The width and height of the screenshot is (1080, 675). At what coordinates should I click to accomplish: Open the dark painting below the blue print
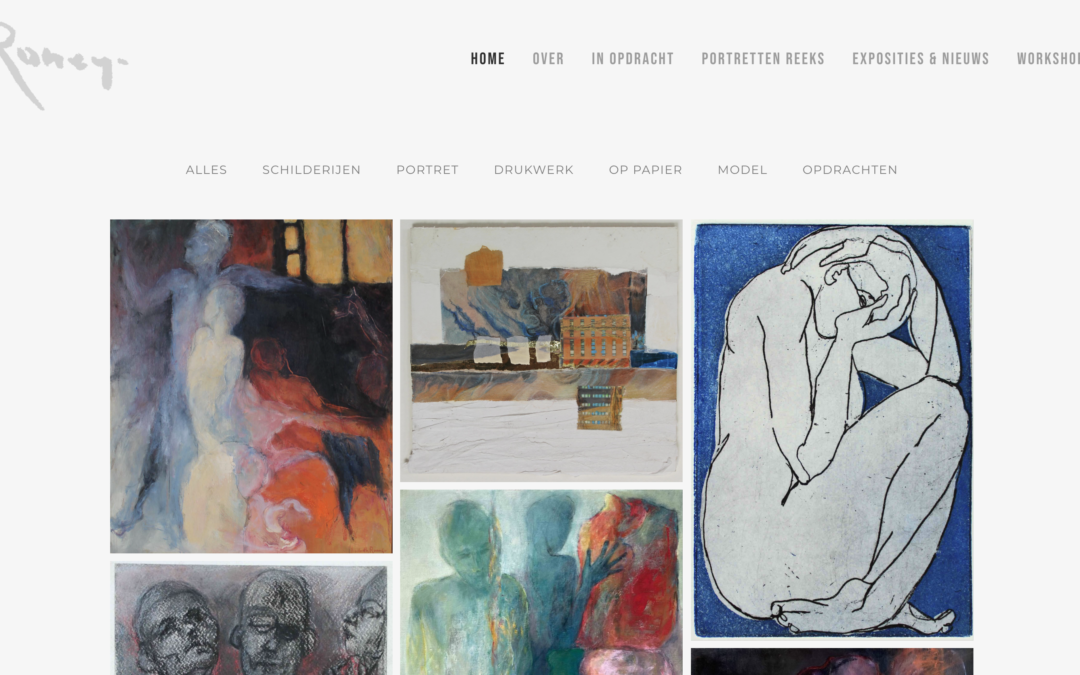(x=832, y=661)
